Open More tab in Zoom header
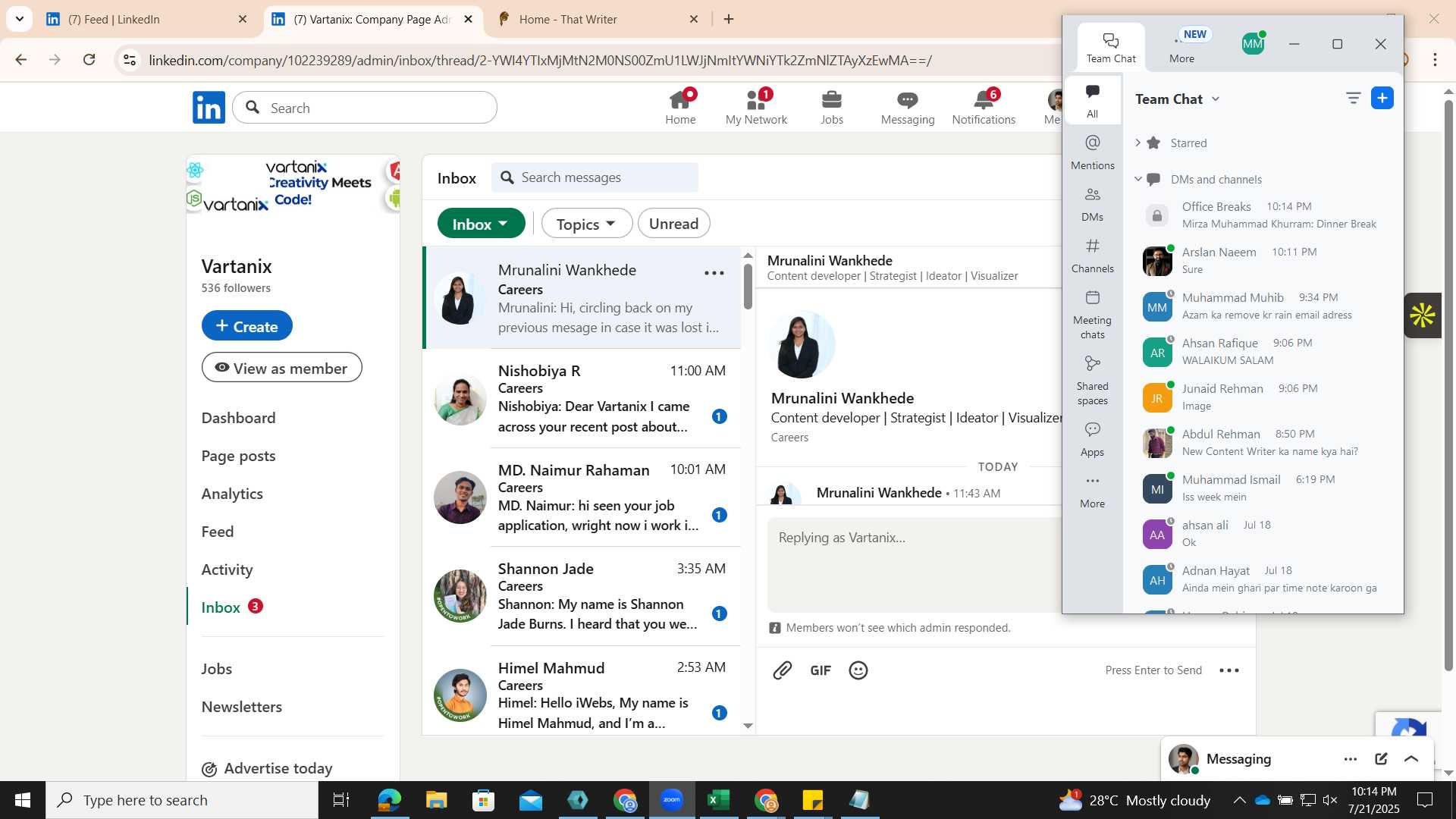1456x819 pixels. tap(1181, 48)
